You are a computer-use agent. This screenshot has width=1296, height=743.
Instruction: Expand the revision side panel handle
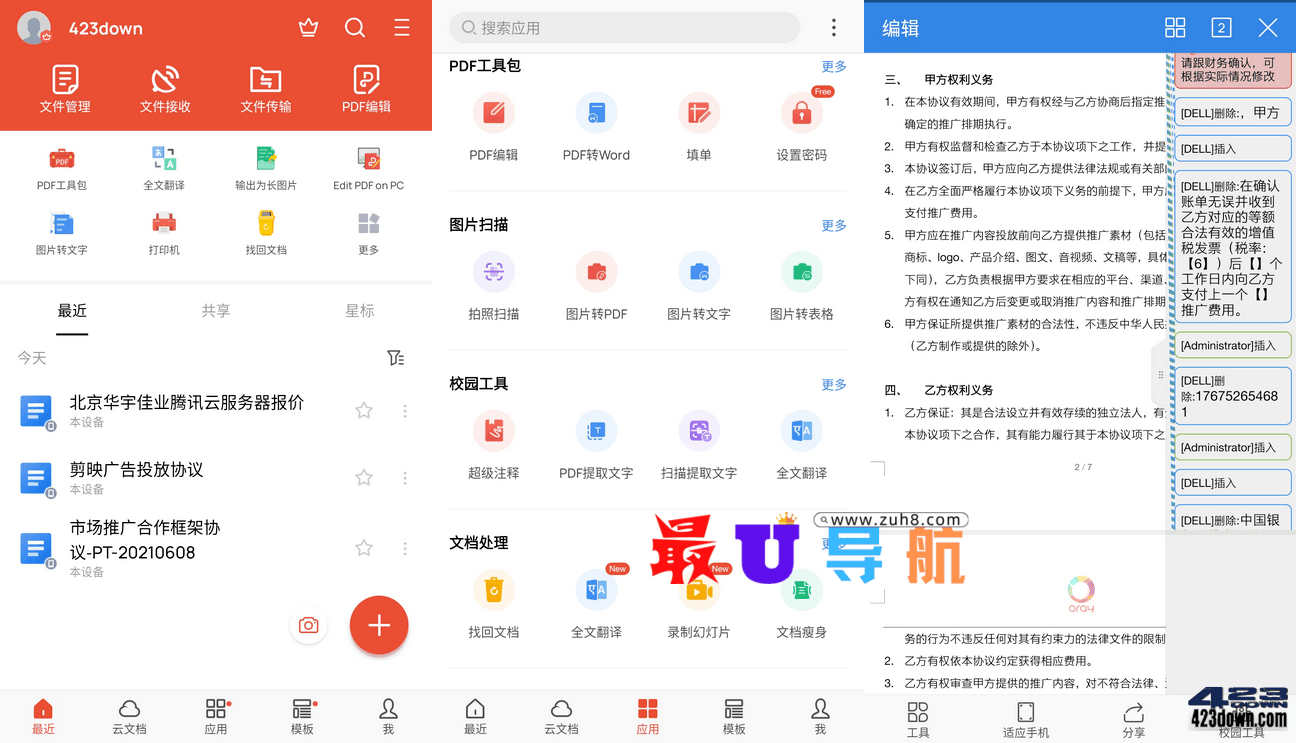pos(1160,375)
